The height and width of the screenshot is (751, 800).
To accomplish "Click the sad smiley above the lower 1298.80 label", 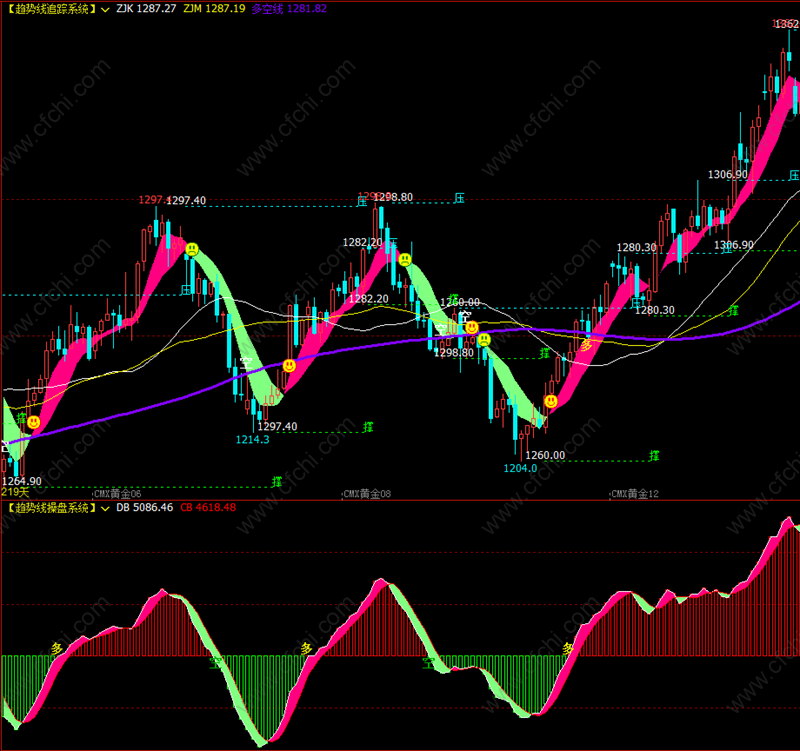I will pos(484,339).
